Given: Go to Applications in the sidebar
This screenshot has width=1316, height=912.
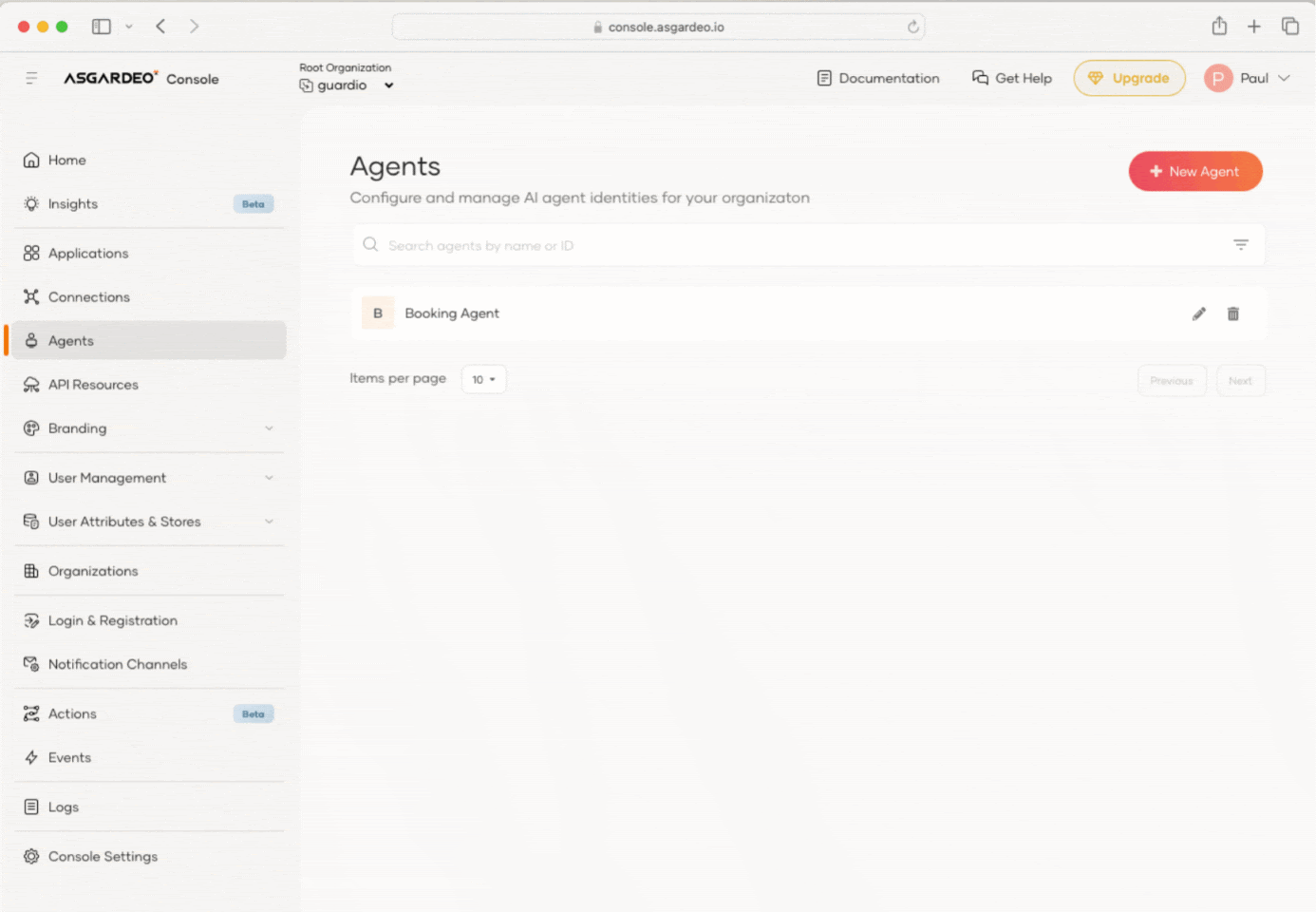Looking at the screenshot, I should pyautogui.click(x=88, y=254).
